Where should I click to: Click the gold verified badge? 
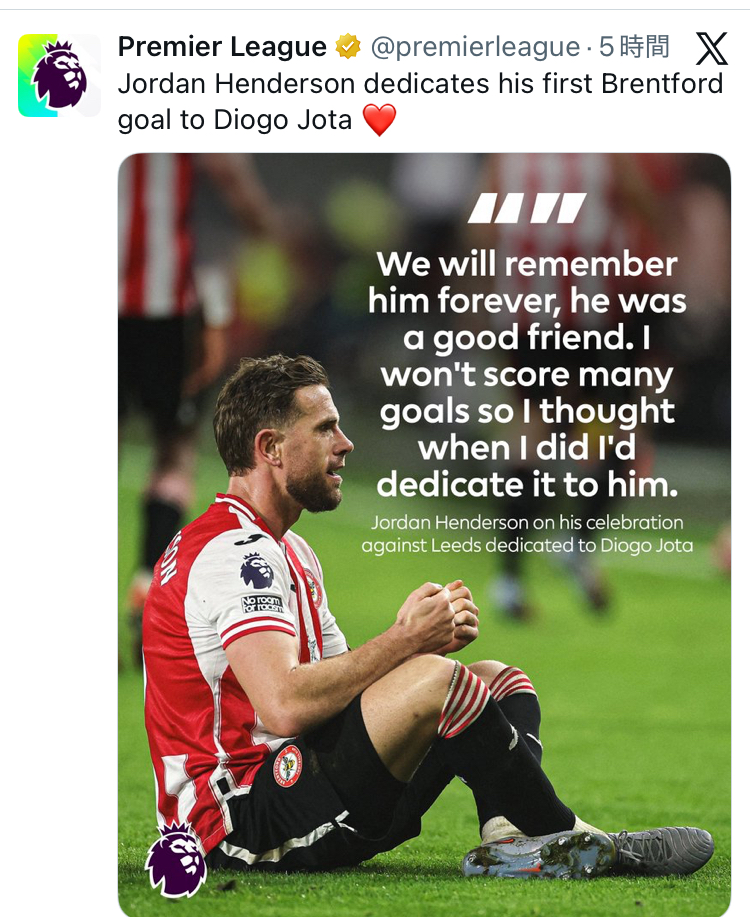pos(348,47)
